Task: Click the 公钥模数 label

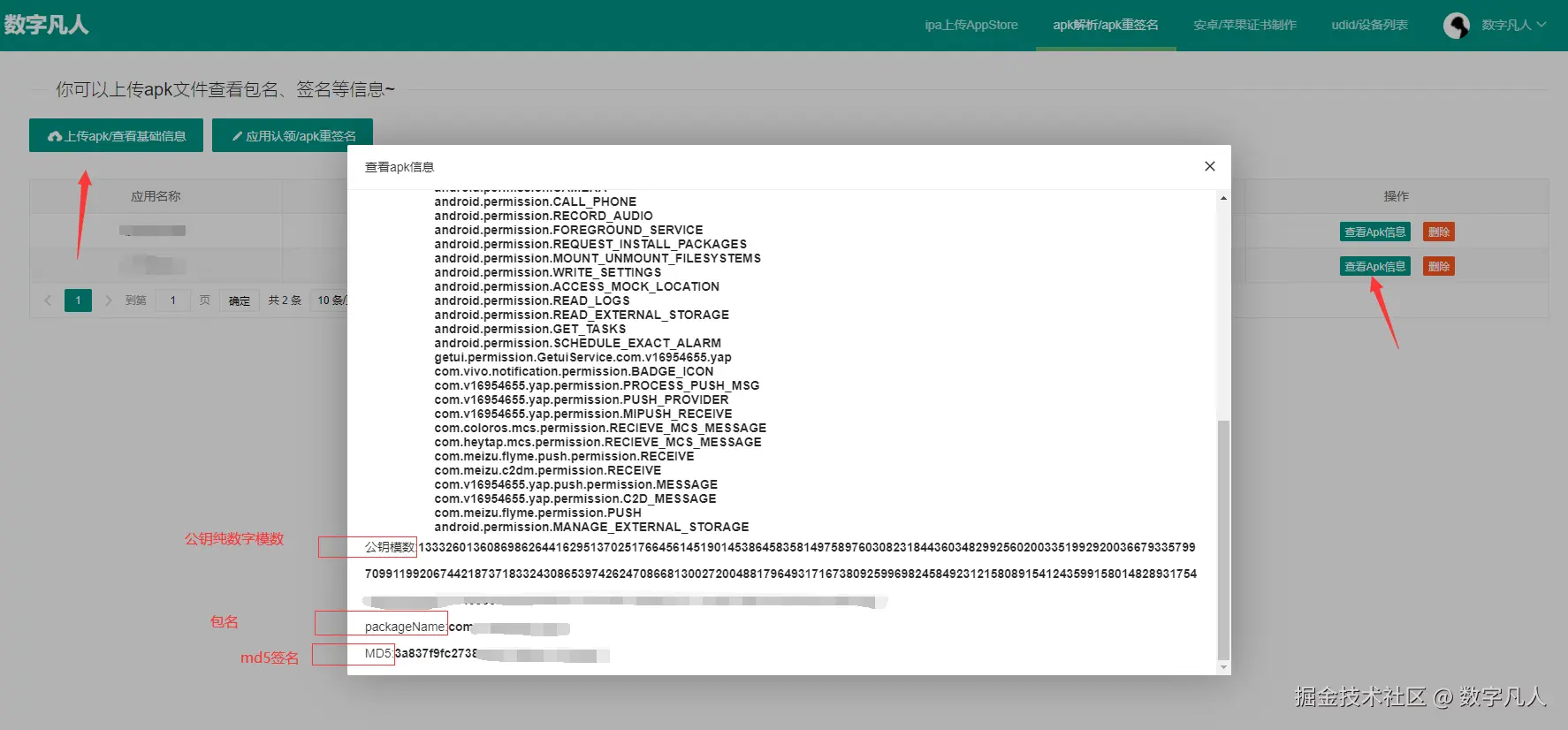Action: [x=390, y=547]
